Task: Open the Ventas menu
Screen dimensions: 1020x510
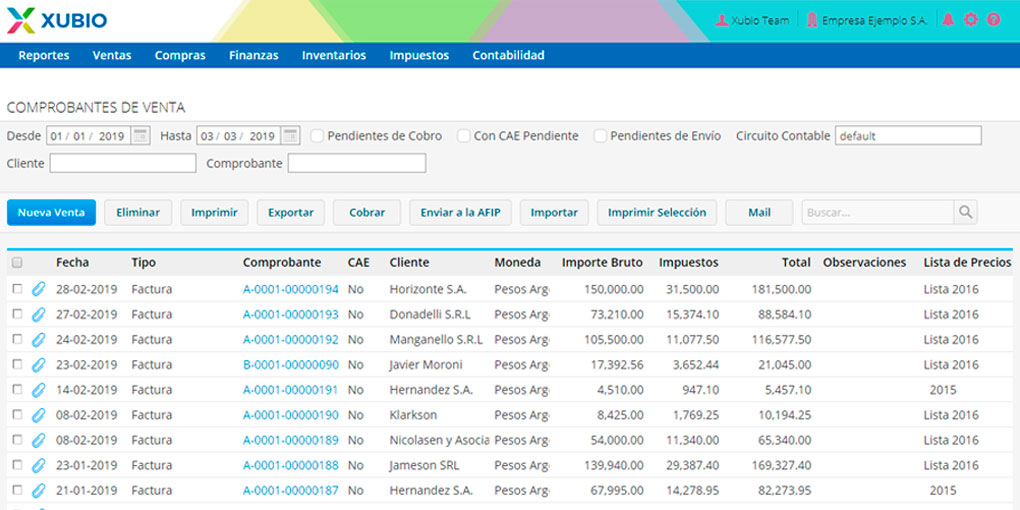Action: point(112,56)
